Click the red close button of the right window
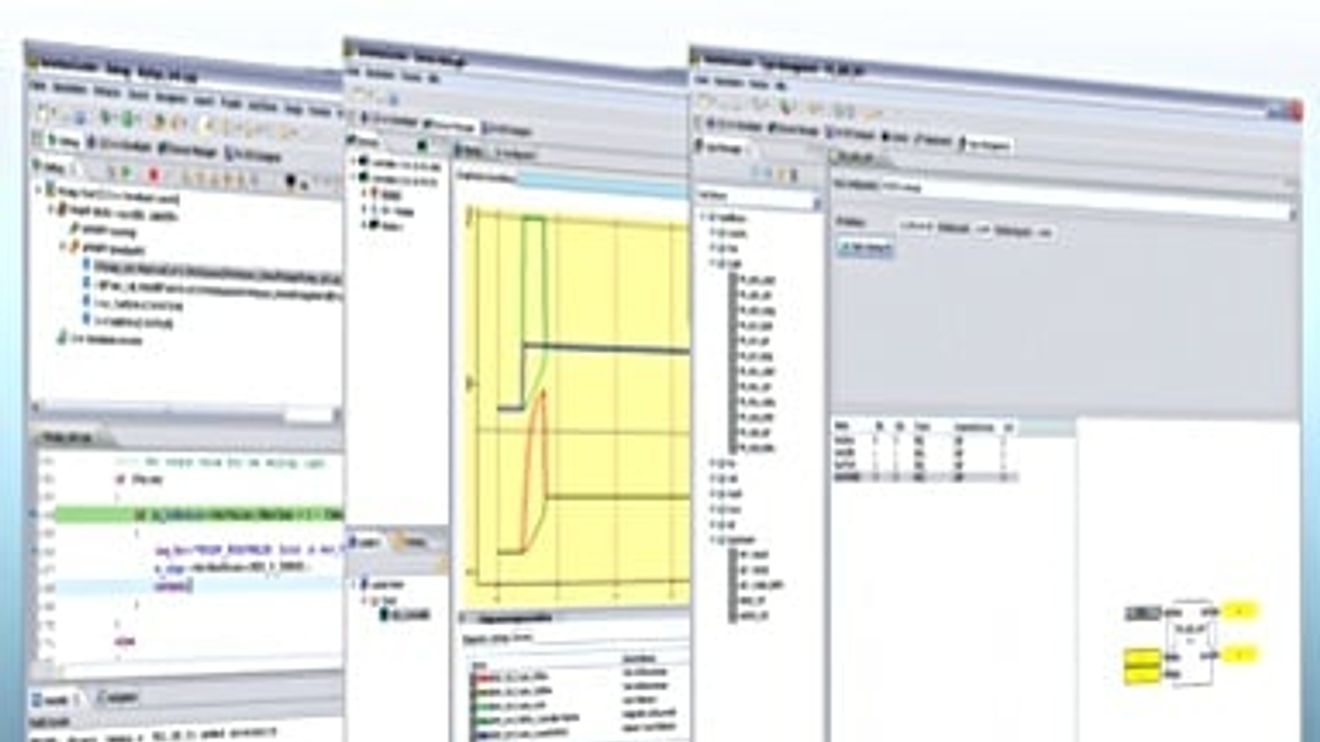The width and height of the screenshot is (1320, 742). 1296,110
